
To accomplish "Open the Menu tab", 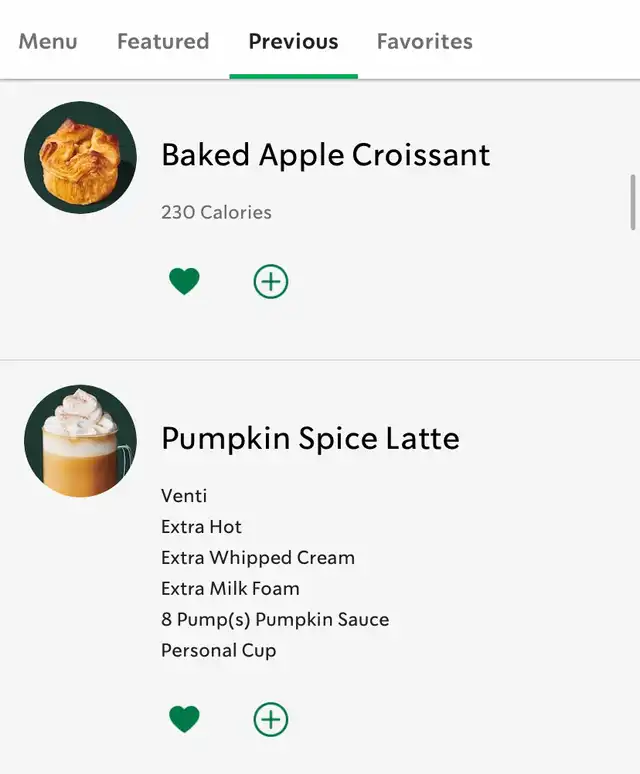I will 48,42.
